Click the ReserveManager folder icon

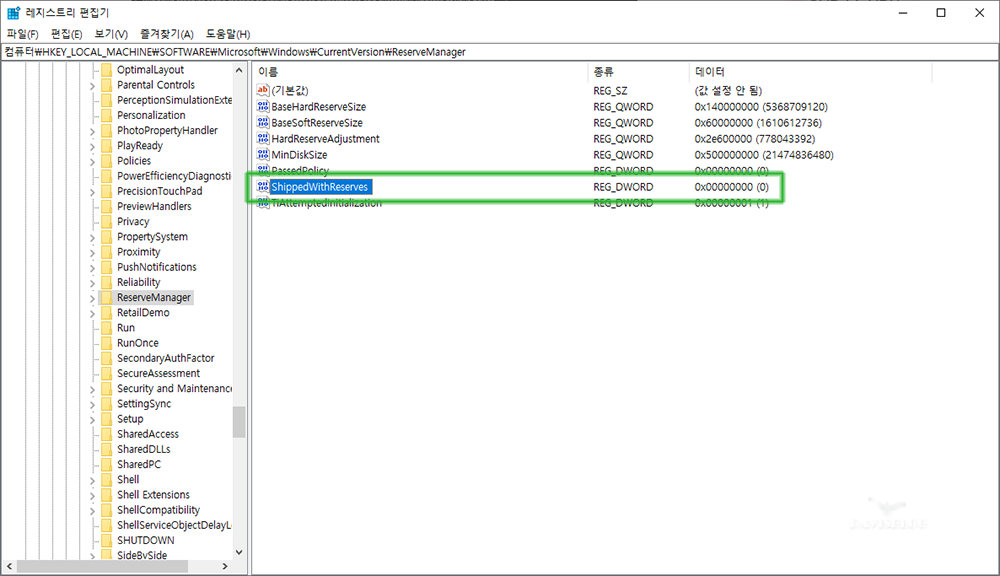107,297
